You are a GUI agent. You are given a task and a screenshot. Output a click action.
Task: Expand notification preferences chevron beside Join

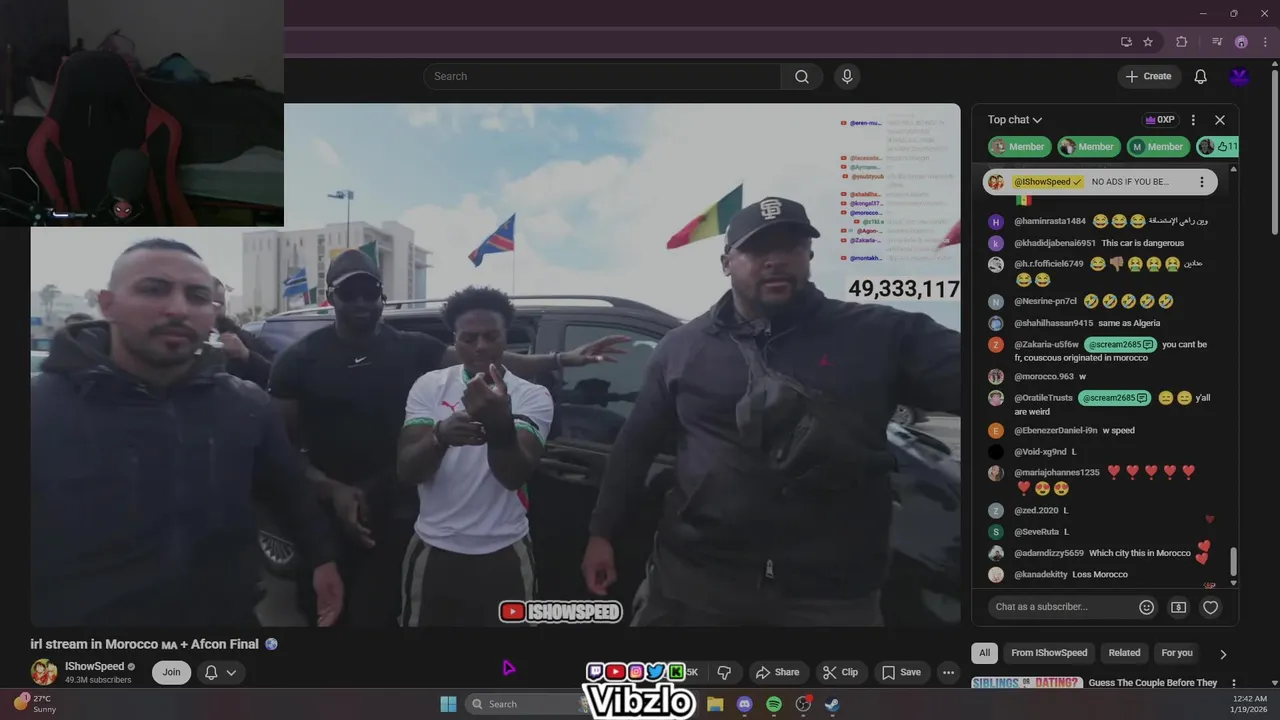click(231, 672)
